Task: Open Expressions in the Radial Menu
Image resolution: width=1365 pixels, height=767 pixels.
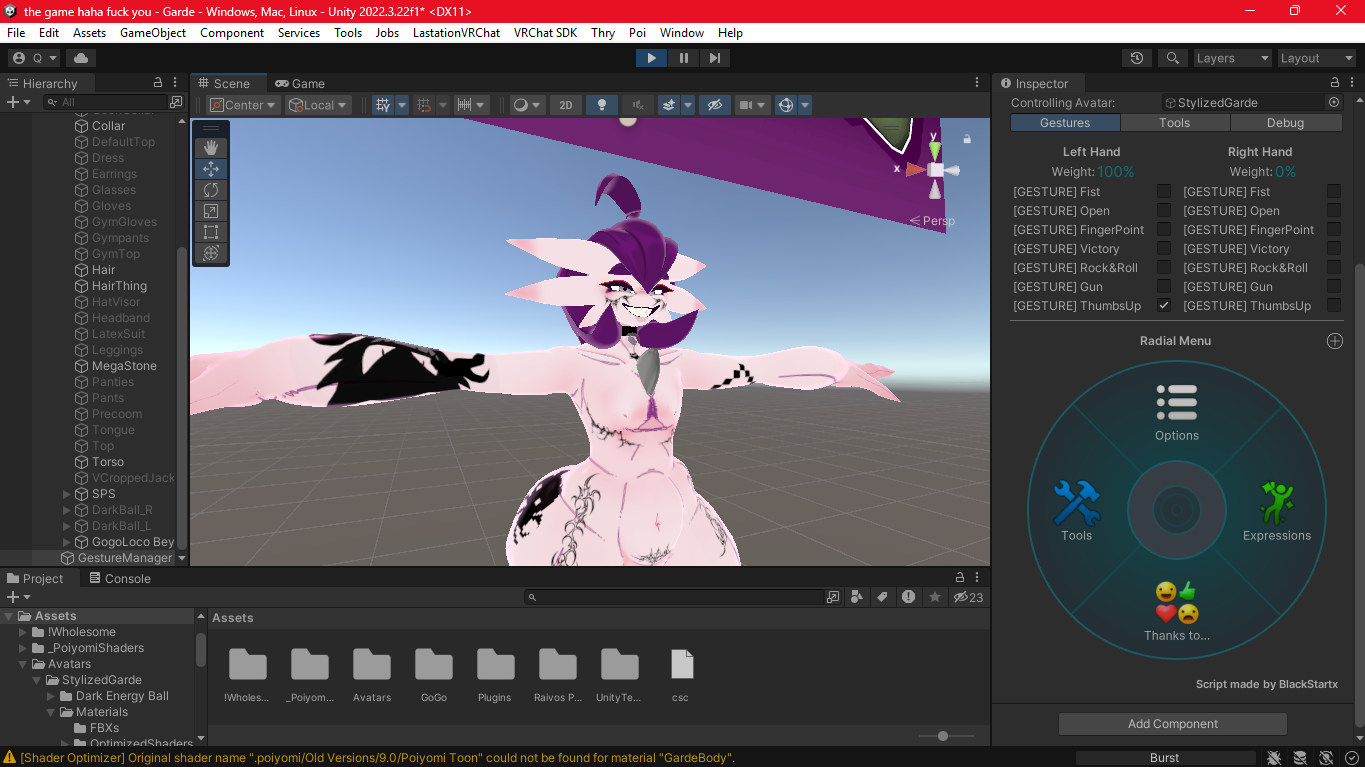Action: 1277,511
